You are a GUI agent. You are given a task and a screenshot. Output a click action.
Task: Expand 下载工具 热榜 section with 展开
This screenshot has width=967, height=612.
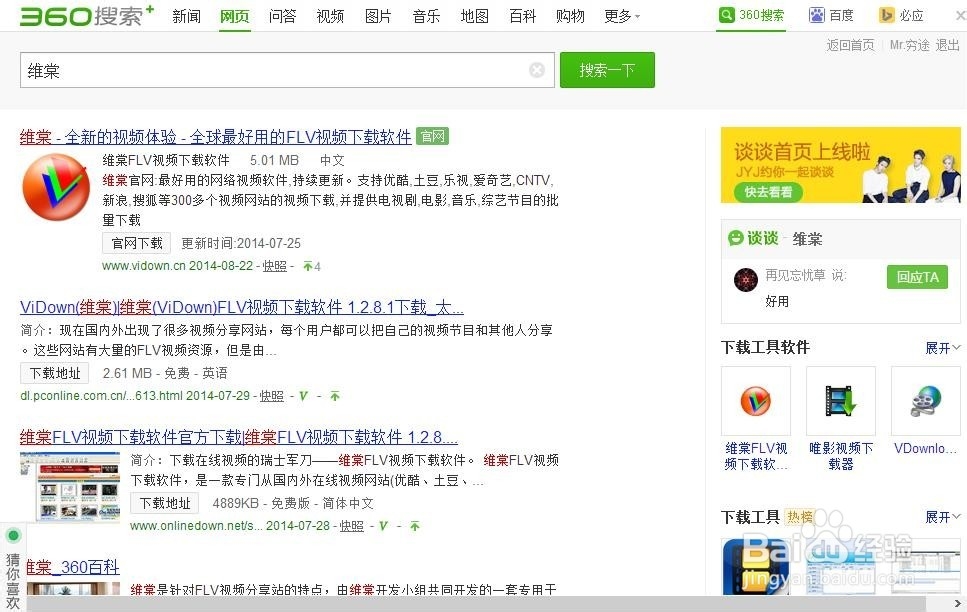pyautogui.click(x=943, y=517)
